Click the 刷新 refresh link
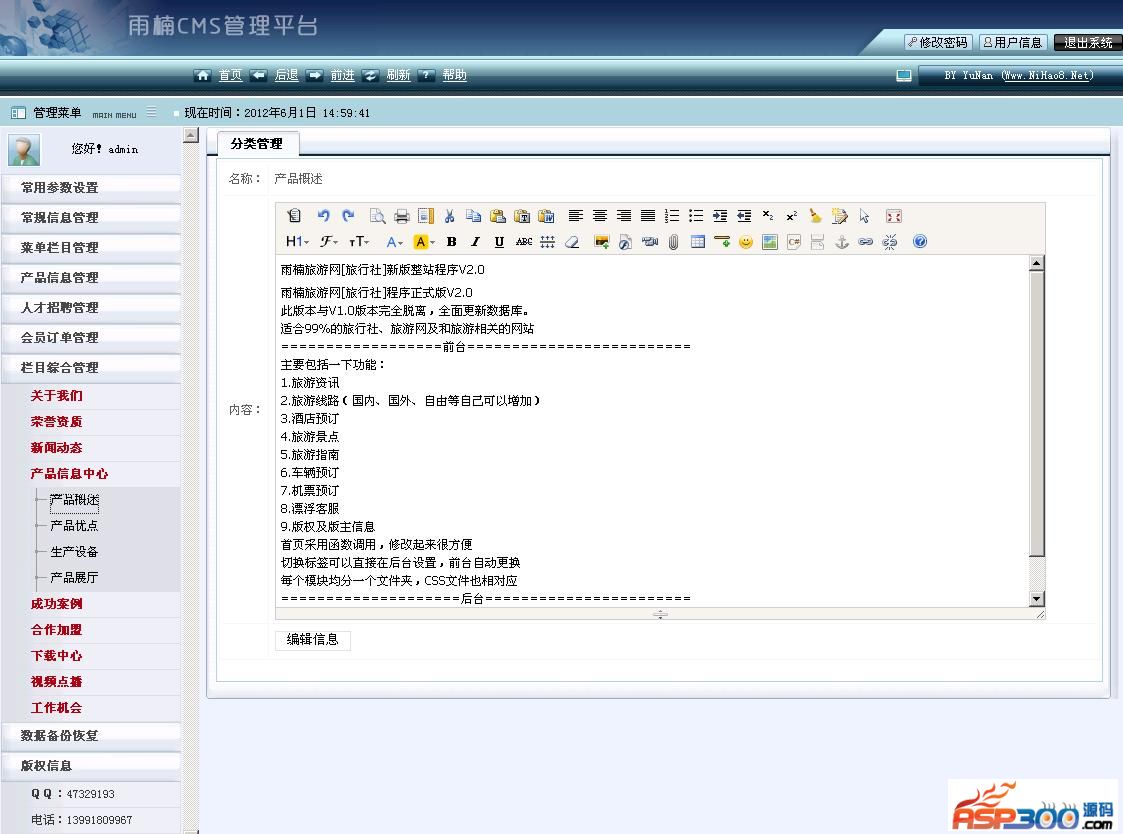1123x834 pixels. point(398,75)
